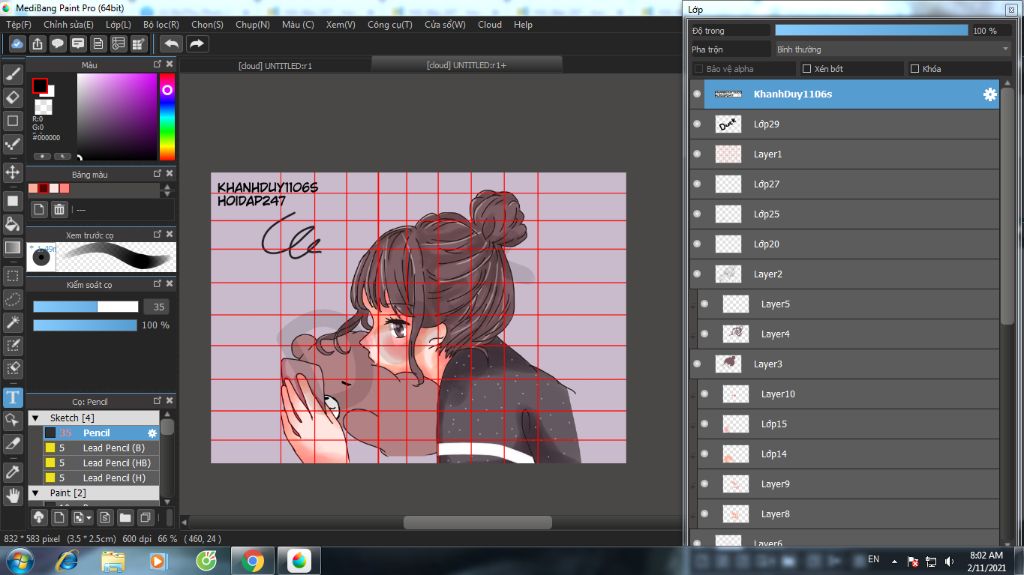This screenshot has height=575, width=1024.
Task: Open the Pha trộn blend mode dropdown
Action: click(x=892, y=49)
